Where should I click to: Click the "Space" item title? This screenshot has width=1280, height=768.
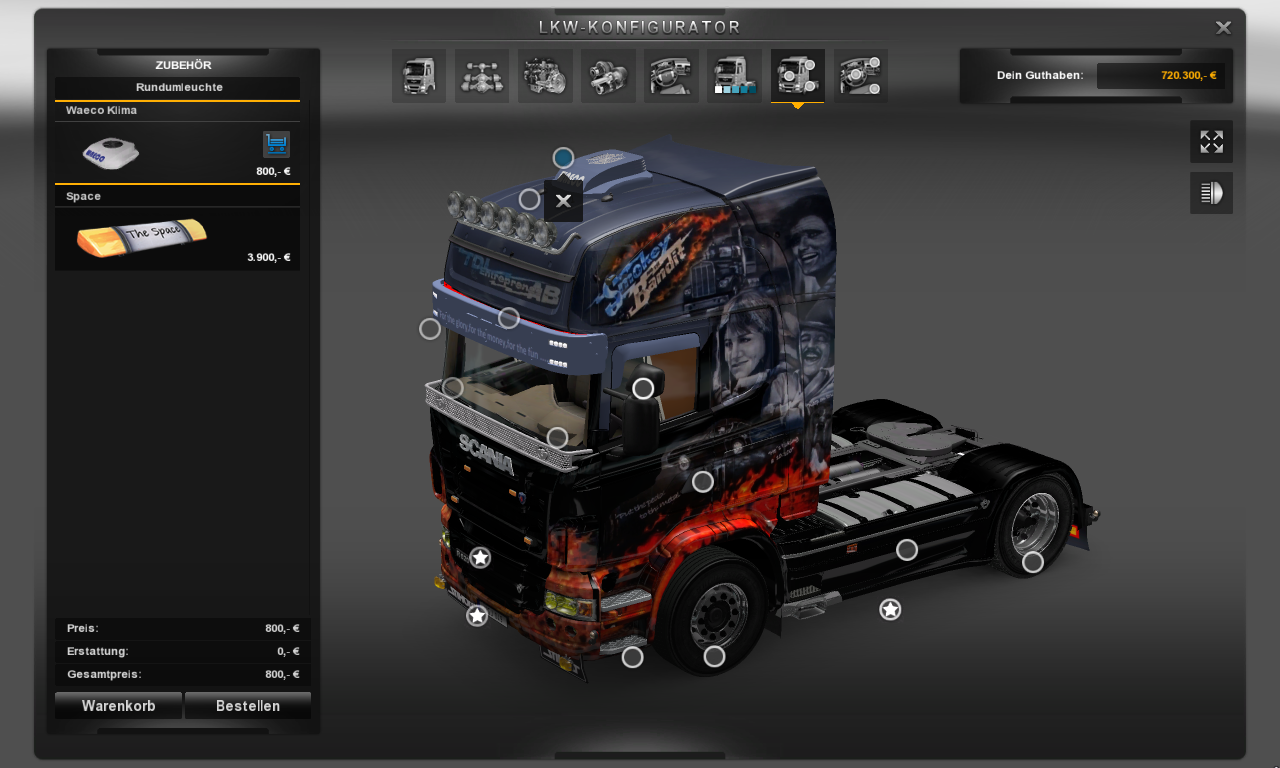pos(83,196)
